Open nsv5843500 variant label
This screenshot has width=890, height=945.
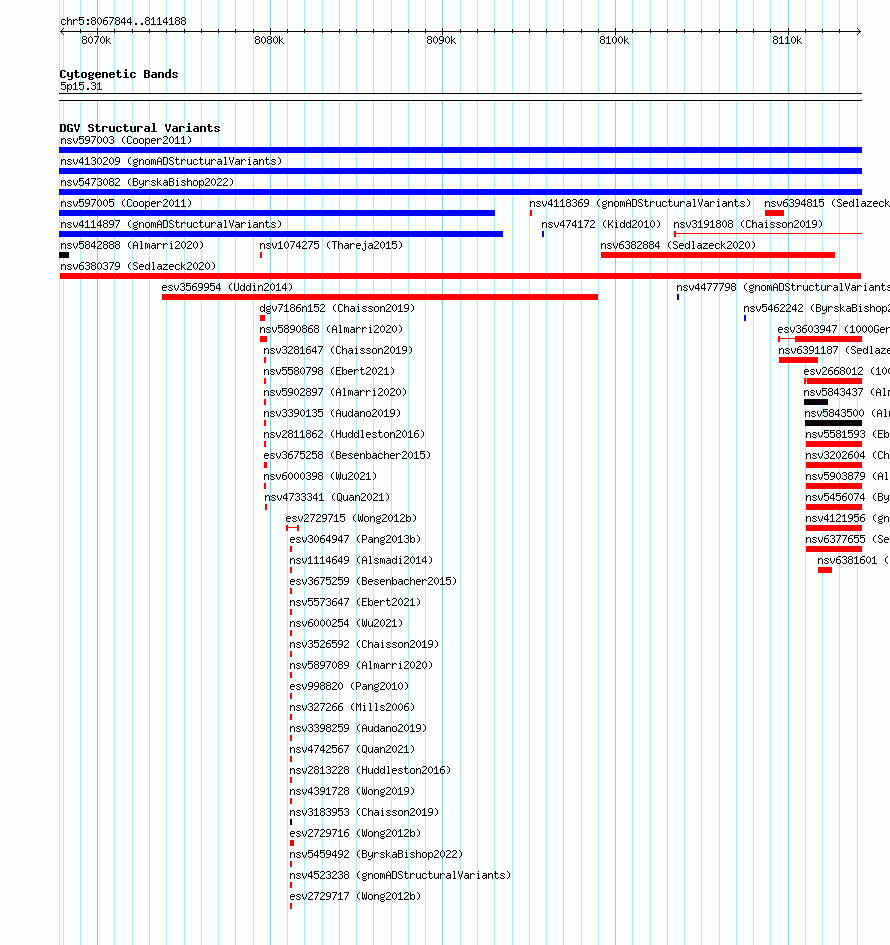[847, 414]
